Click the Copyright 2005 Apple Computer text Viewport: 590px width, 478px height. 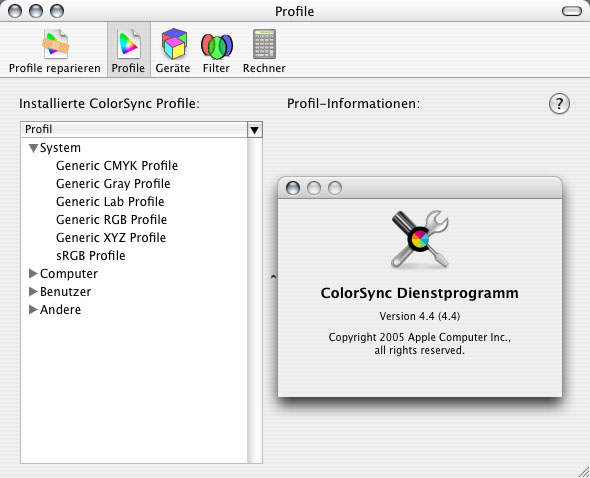click(x=420, y=344)
